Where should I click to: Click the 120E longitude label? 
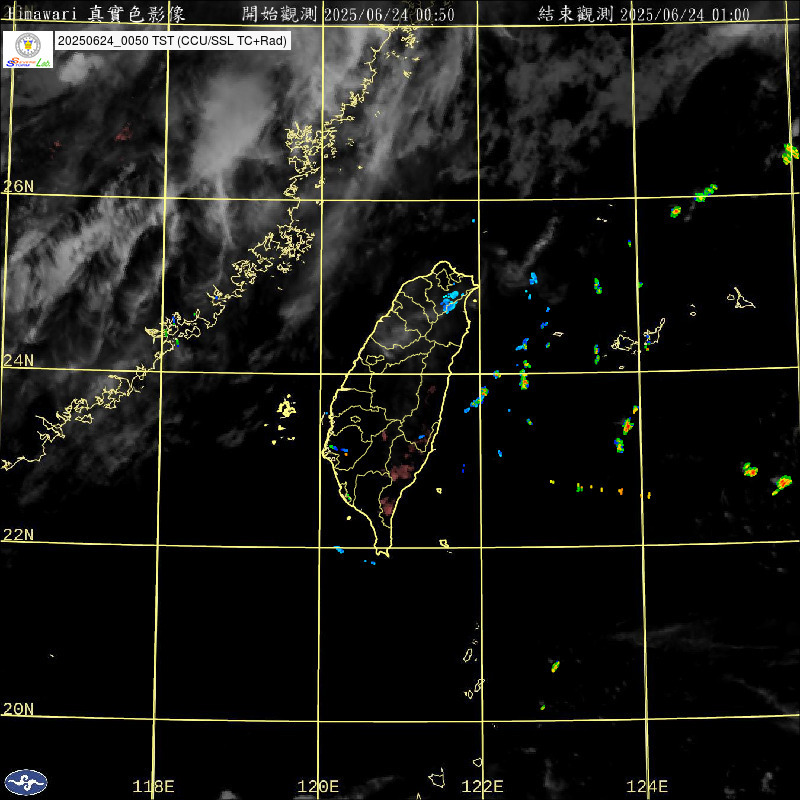(x=318, y=787)
